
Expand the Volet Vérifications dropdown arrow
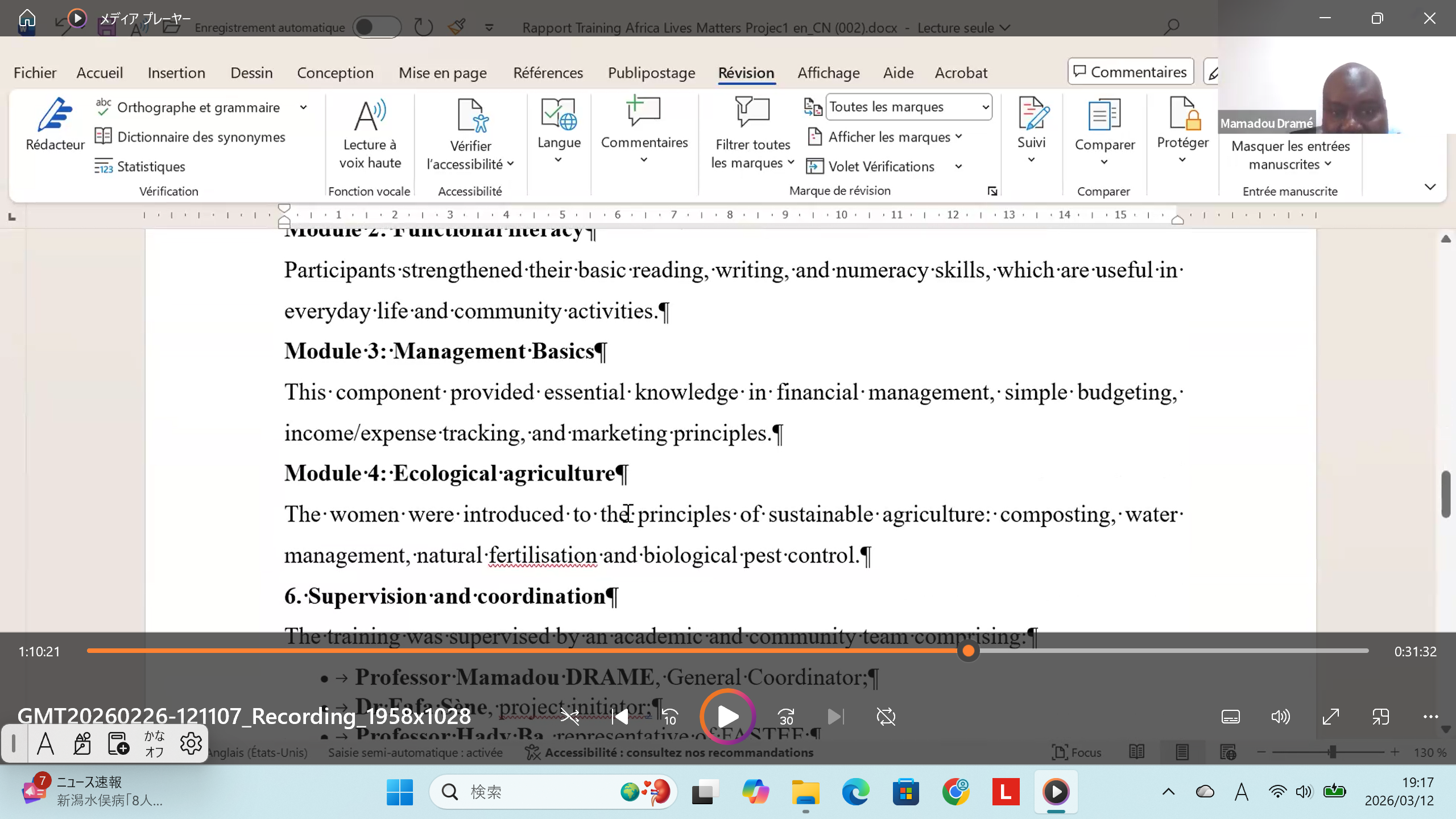(958, 167)
